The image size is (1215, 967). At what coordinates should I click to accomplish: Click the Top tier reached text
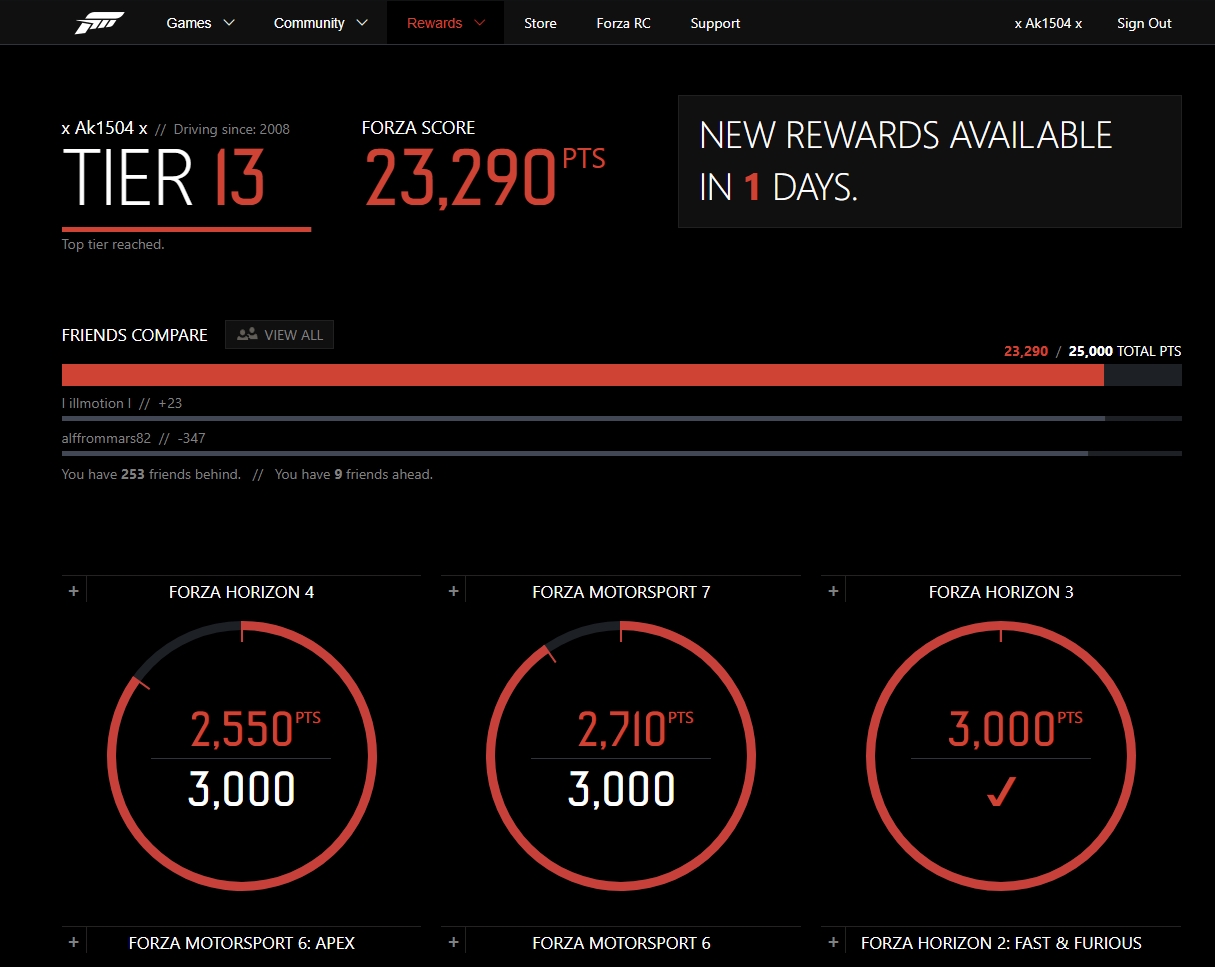point(113,244)
